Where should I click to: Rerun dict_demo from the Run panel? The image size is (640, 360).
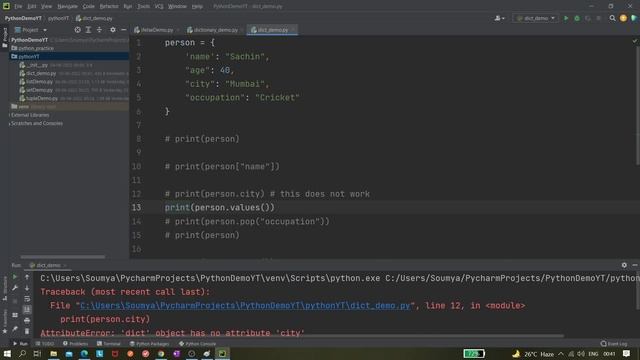point(15,277)
